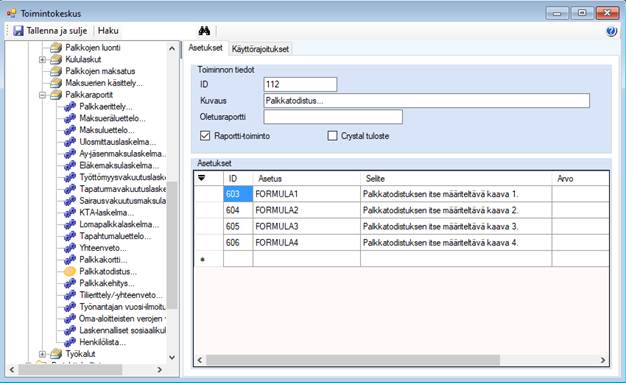Viewport: 626px width, 383px height.
Task: Click grid scrollbar right arrow
Action: tap(603, 360)
